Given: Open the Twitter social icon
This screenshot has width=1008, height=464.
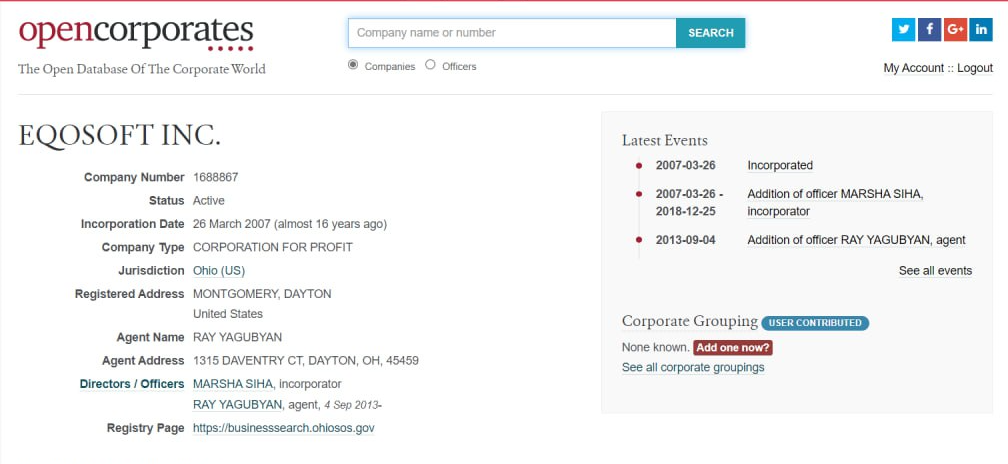Looking at the screenshot, I should pyautogui.click(x=903, y=30).
